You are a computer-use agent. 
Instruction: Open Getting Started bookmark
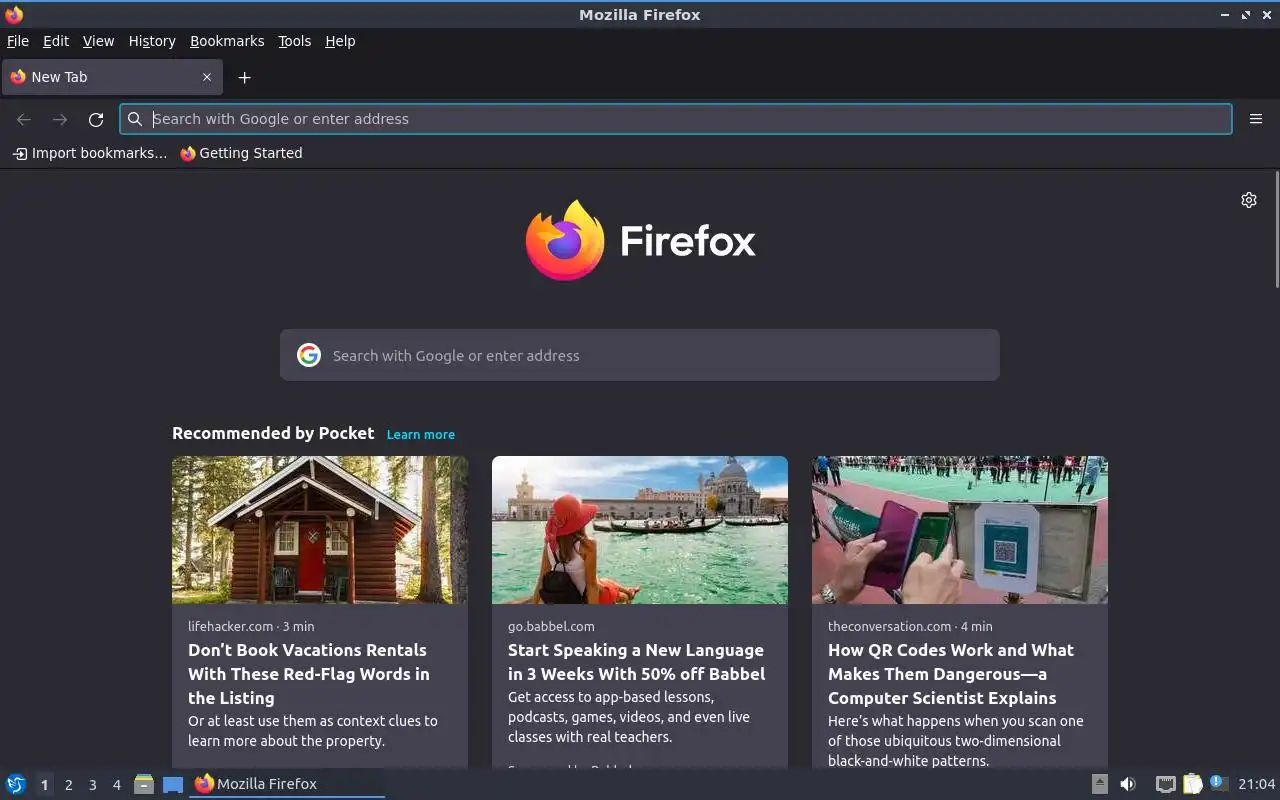tap(241, 153)
